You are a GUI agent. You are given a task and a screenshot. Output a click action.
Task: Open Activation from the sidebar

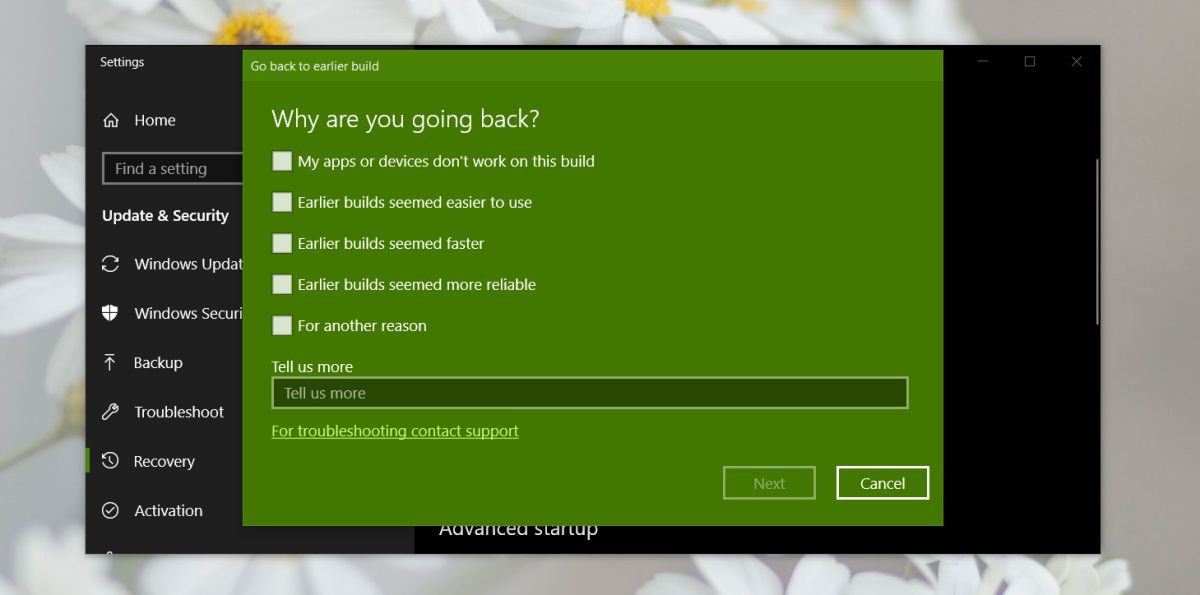tap(167, 510)
